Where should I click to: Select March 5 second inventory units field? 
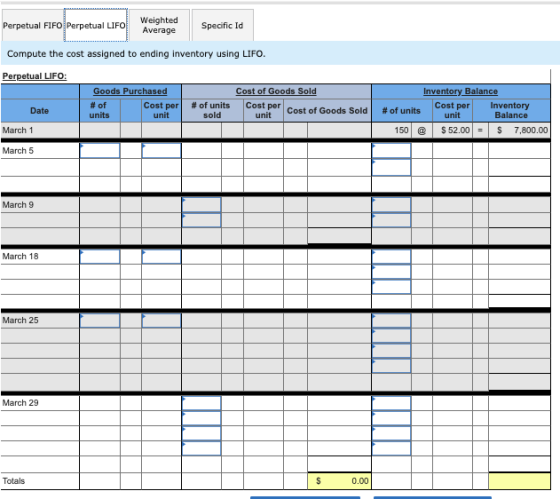(391, 168)
